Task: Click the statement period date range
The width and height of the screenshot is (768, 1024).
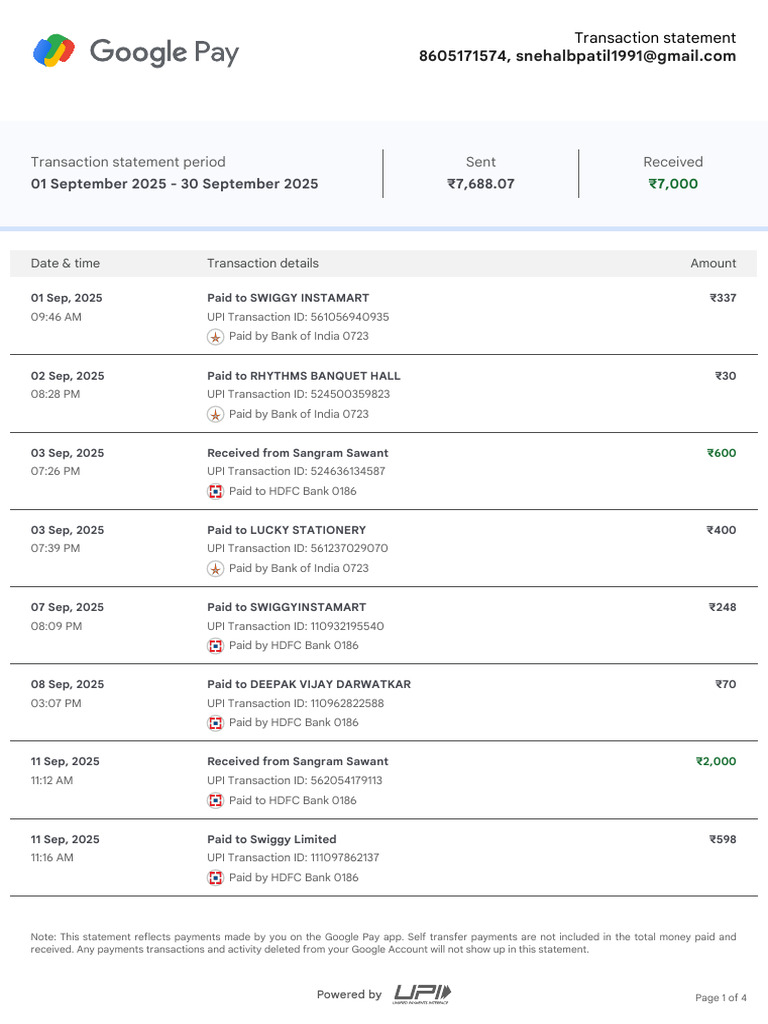Action: click(175, 184)
